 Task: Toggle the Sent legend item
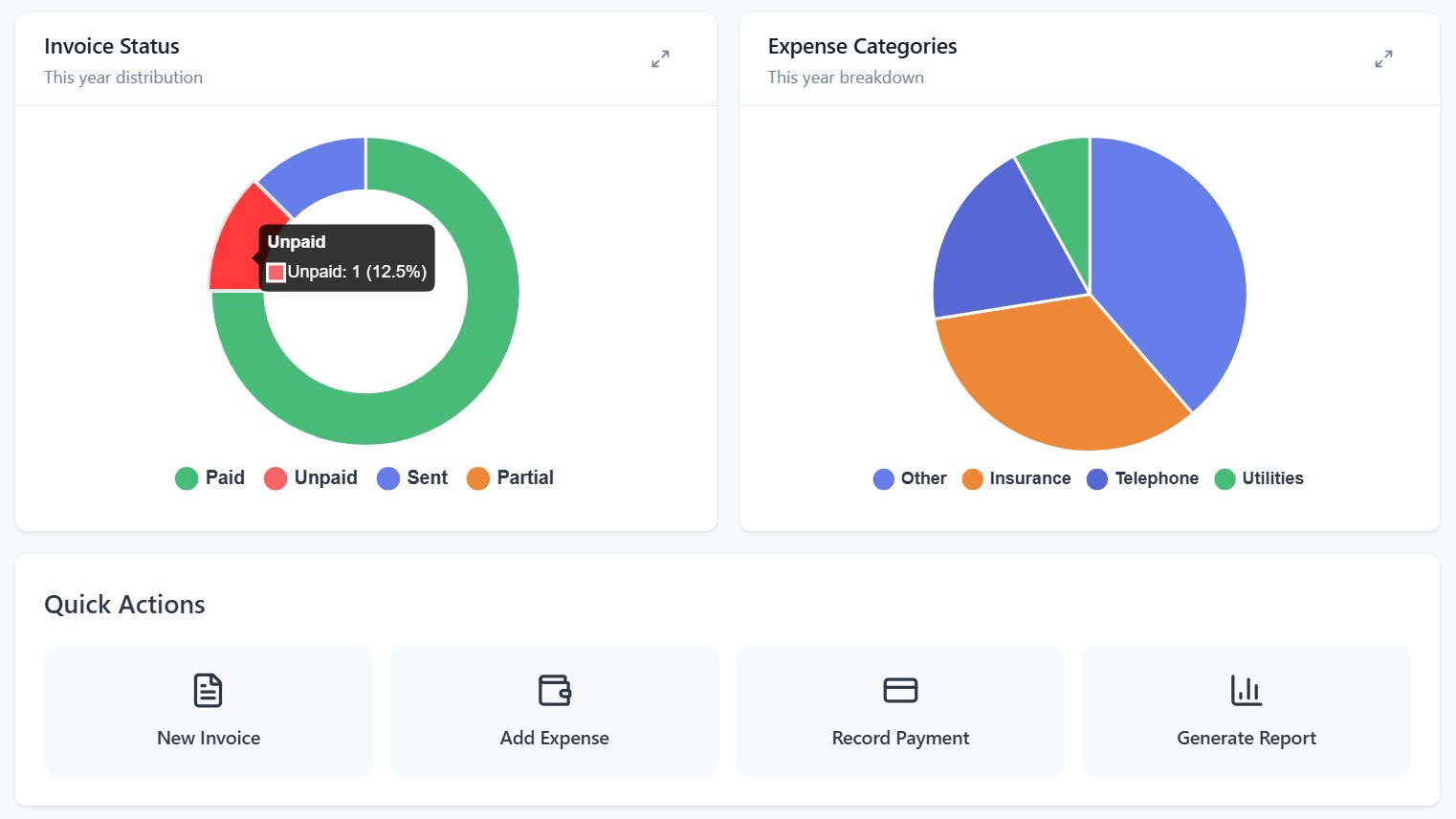412,477
